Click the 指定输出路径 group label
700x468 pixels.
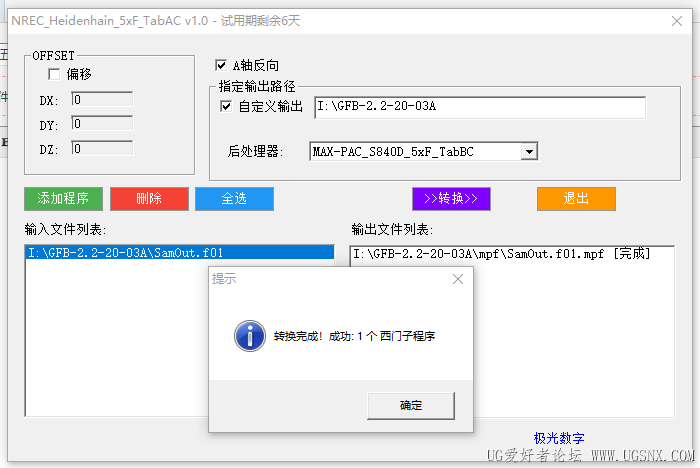257,86
